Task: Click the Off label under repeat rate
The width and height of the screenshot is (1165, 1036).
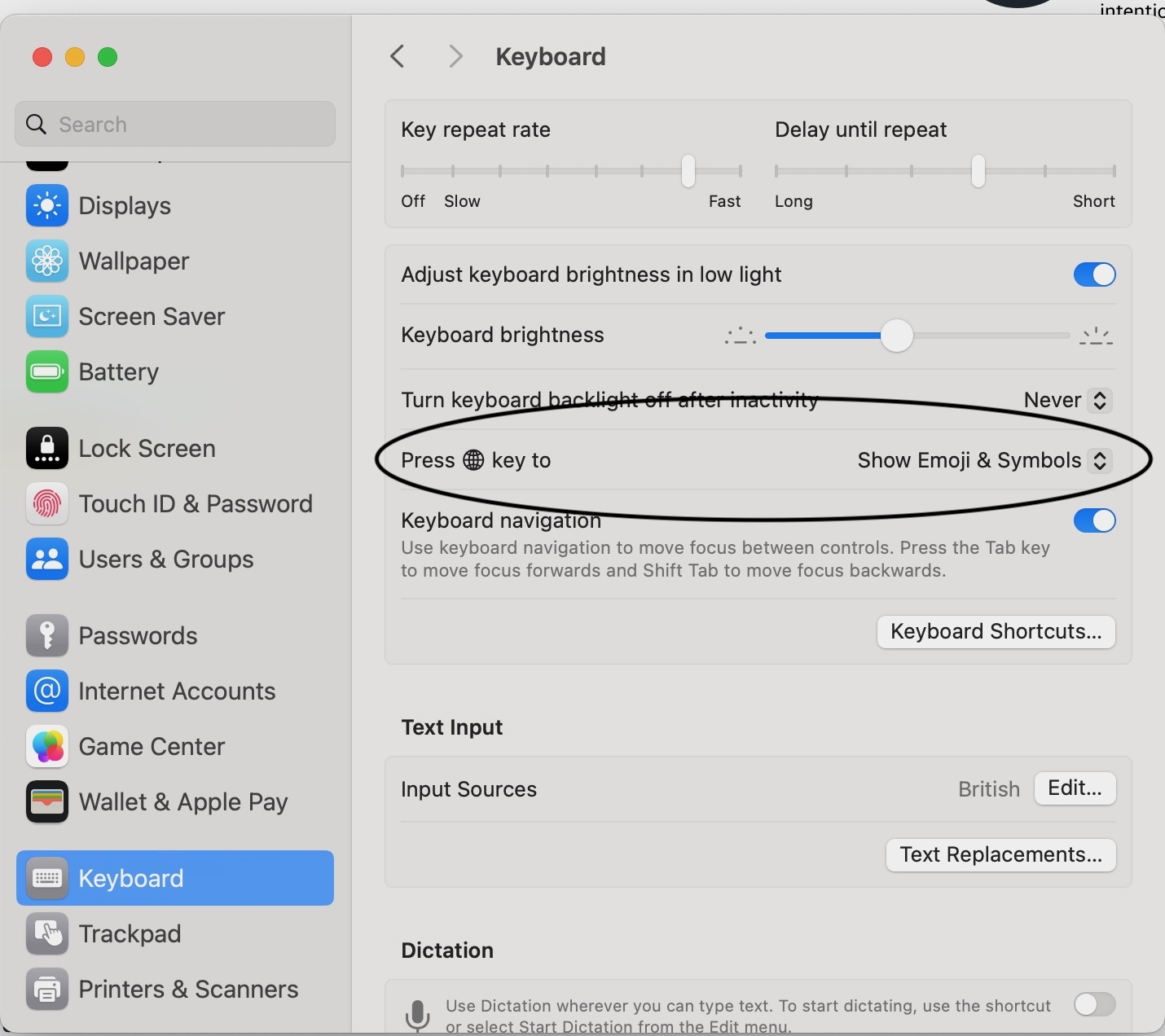Action: point(413,201)
